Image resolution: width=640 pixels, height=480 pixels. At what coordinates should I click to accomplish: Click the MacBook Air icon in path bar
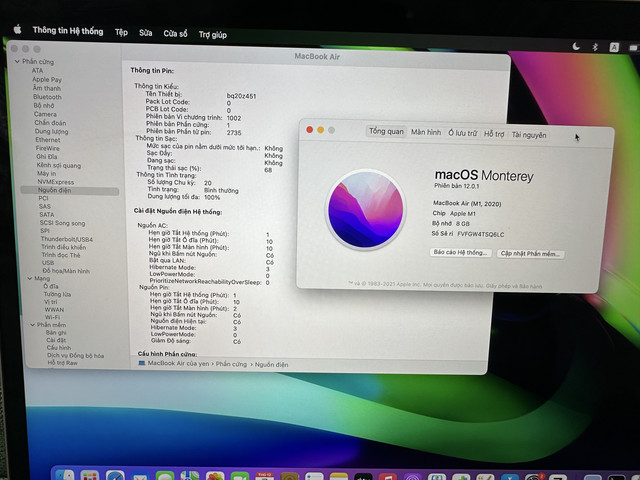pyautogui.click(x=142, y=363)
